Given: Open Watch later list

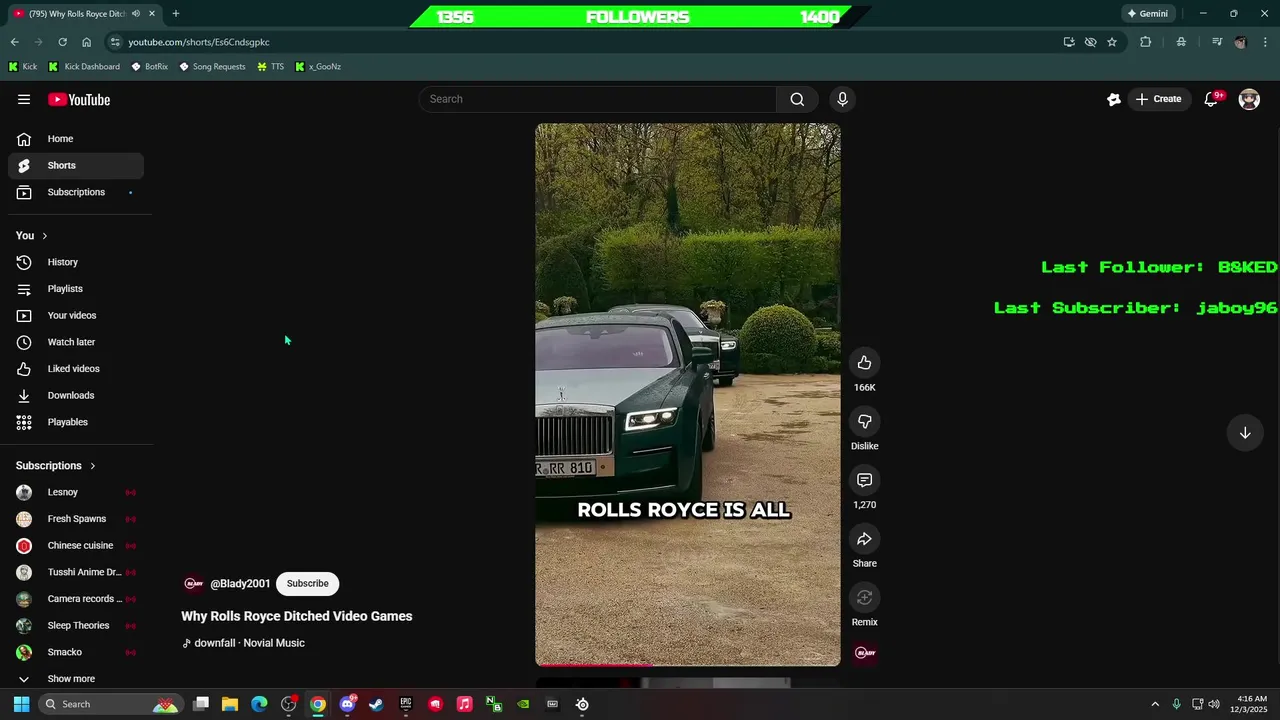Looking at the screenshot, I should coord(76,342).
